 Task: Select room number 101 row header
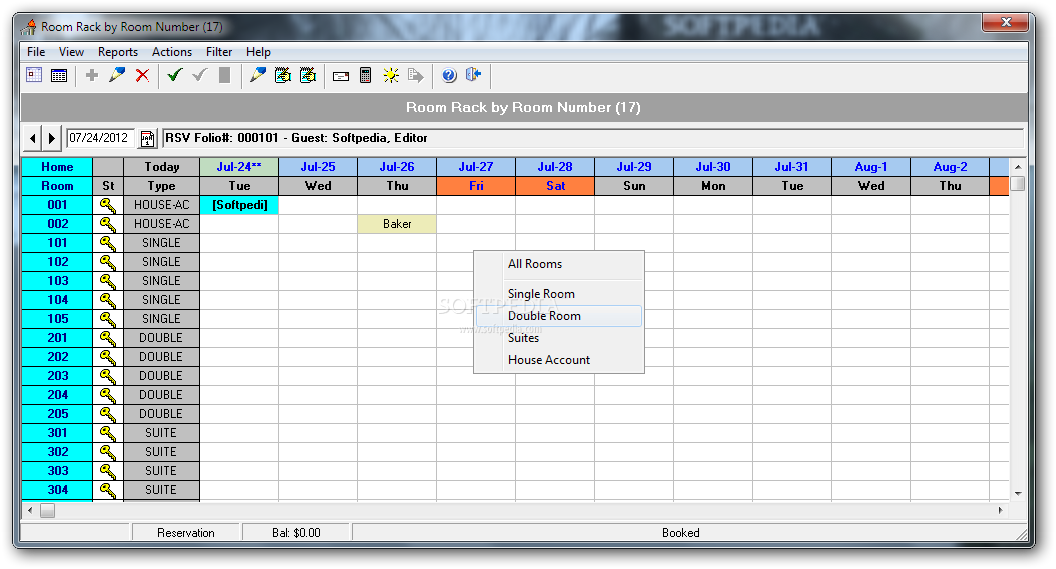[57, 243]
